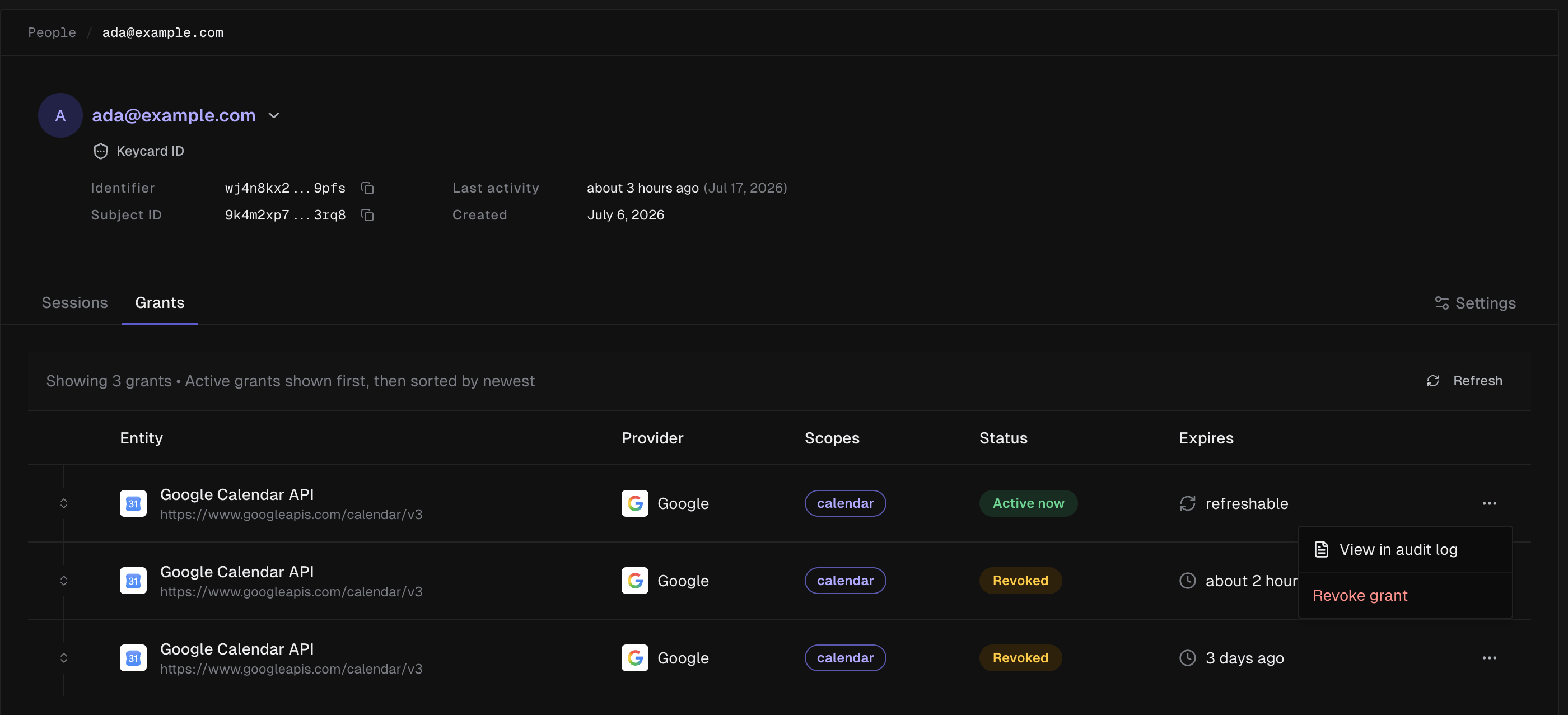The image size is (1568, 715).
Task: Click the Provider column header
Action: pyautogui.click(x=652, y=438)
